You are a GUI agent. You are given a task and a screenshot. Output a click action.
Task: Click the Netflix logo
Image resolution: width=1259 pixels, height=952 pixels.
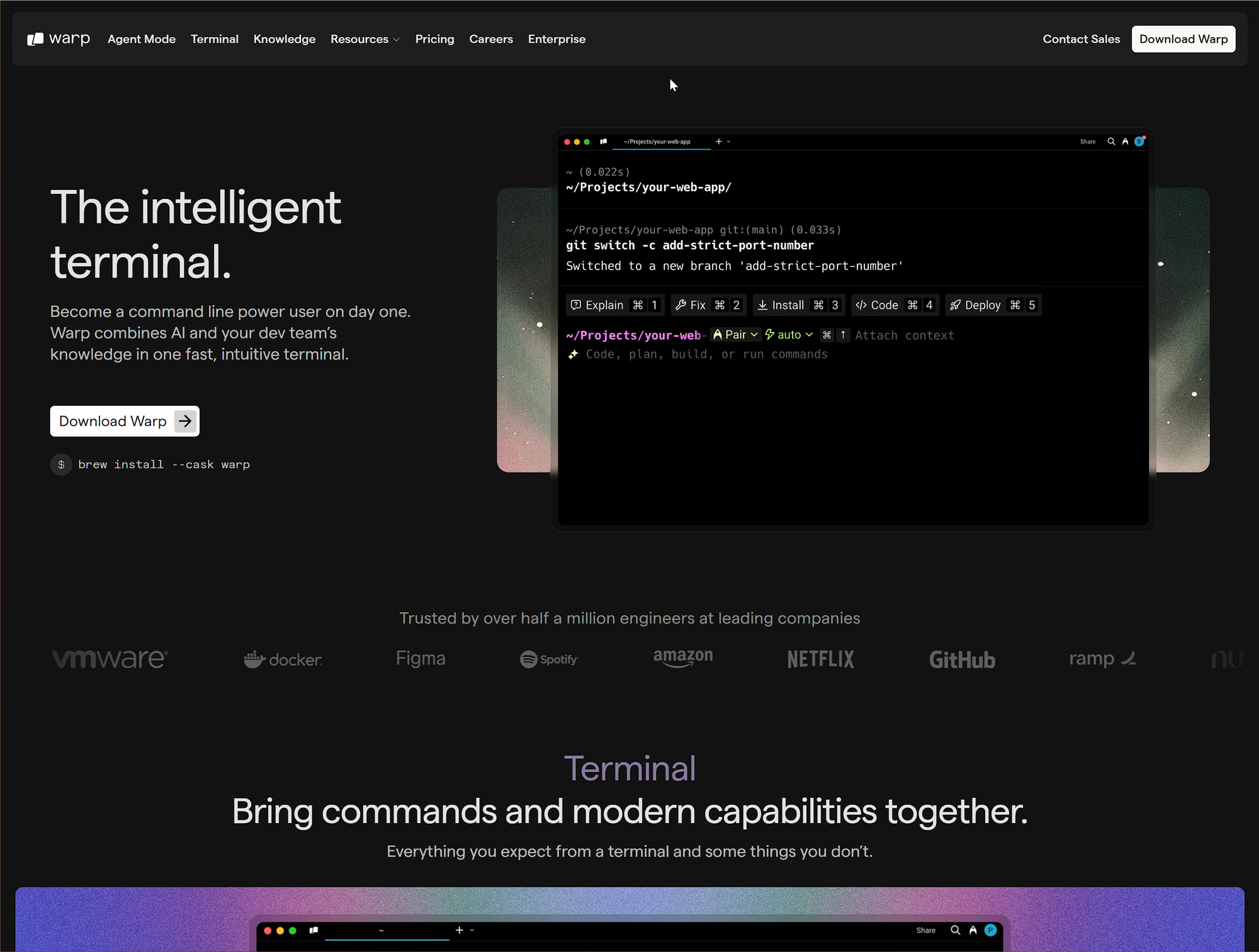(x=821, y=659)
